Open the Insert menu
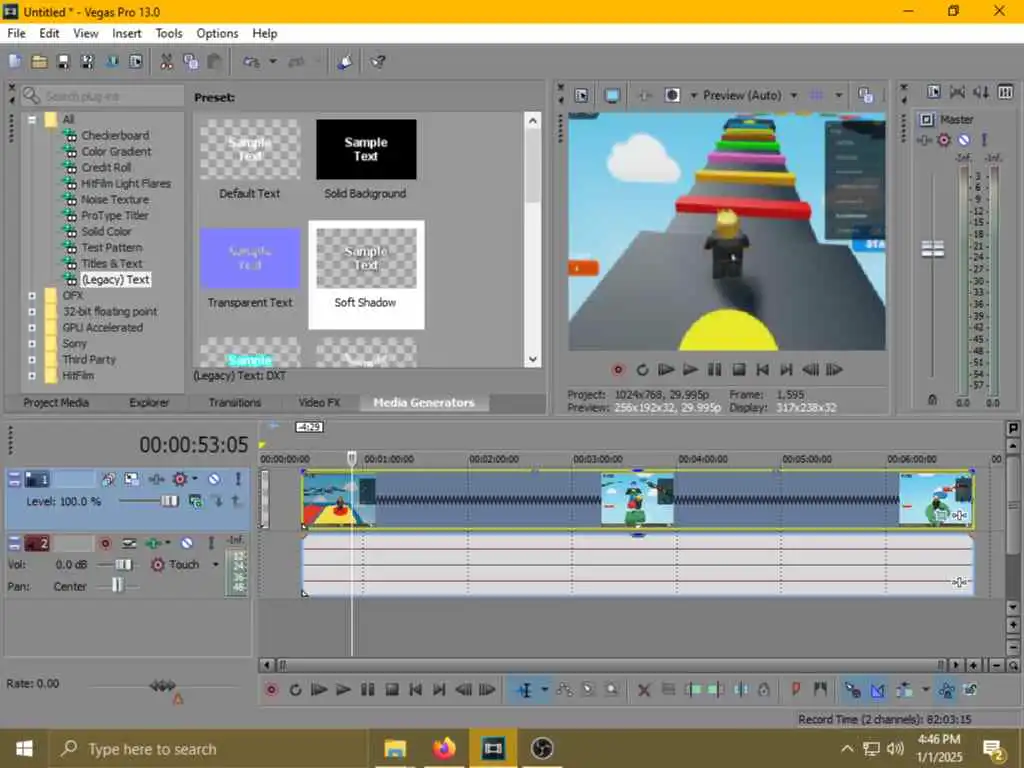1024x768 pixels. pos(127,33)
